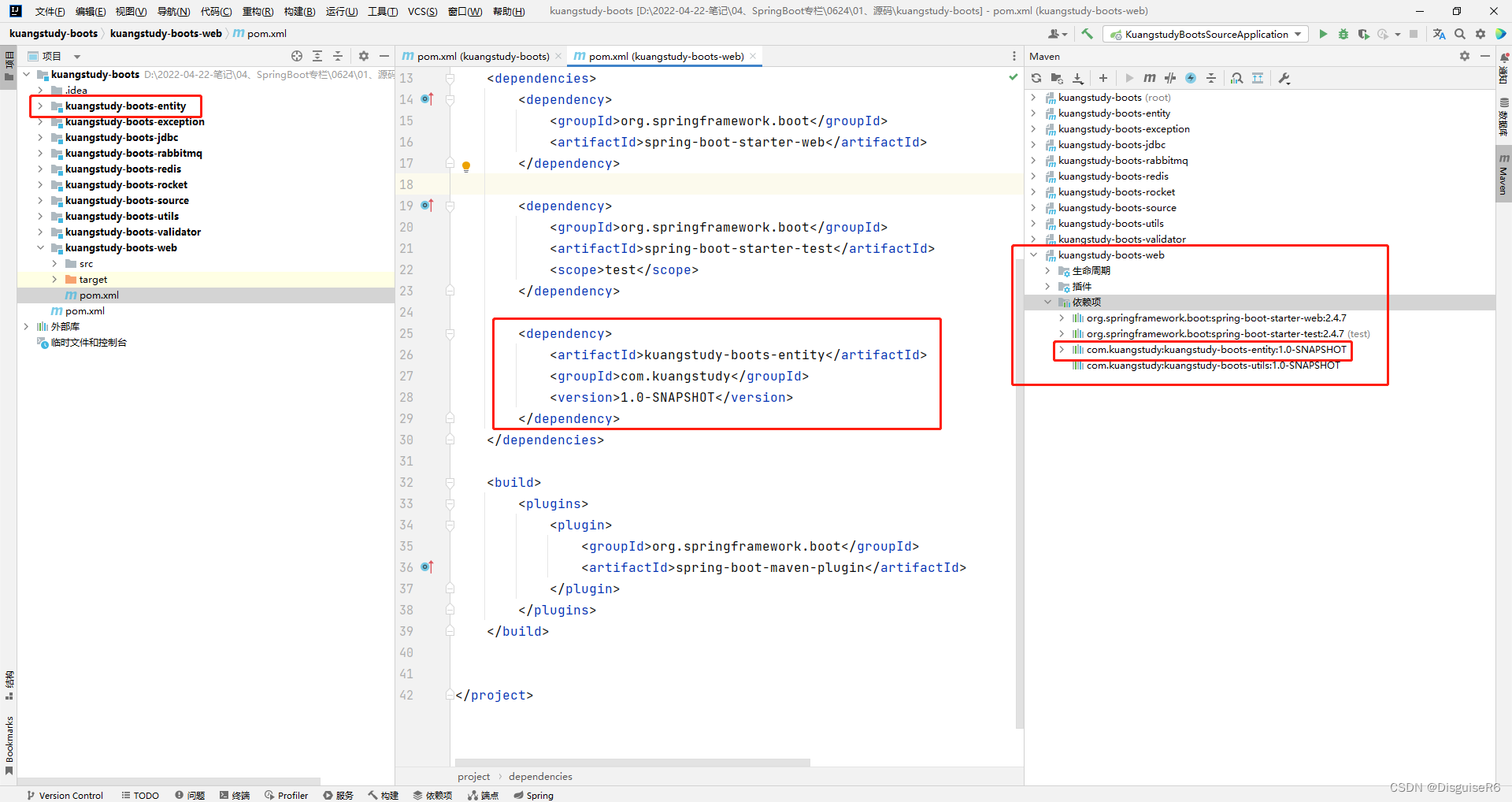The image size is (1512, 802).
Task: Click locate file target icon in Project panel
Action: (x=297, y=56)
